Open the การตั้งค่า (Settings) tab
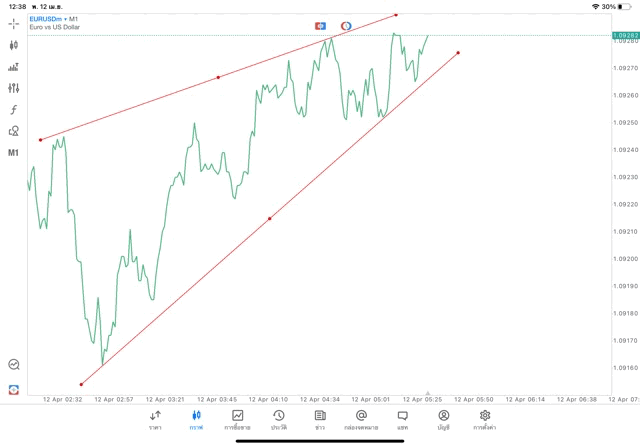The height and width of the screenshot is (447, 640). [x=485, y=419]
